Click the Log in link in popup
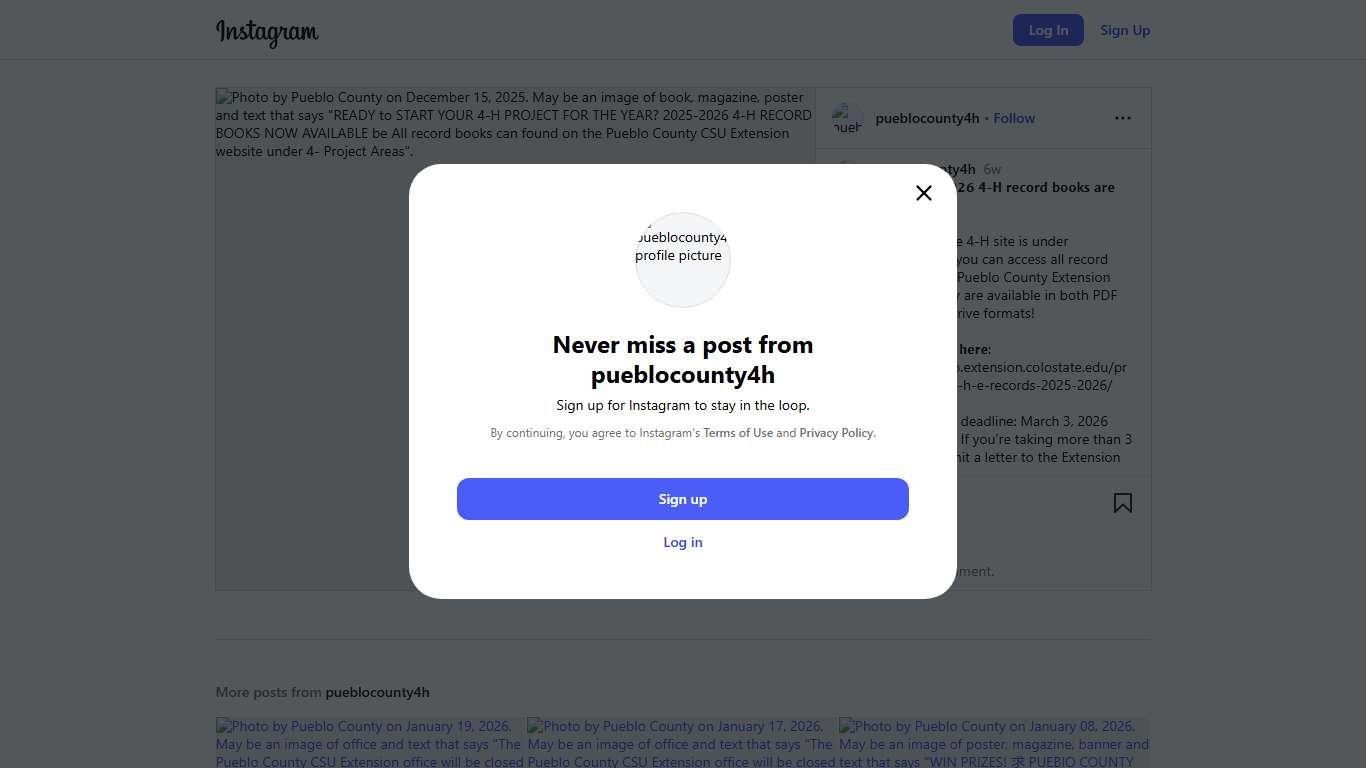Viewport: 1366px width, 768px height. [x=683, y=542]
